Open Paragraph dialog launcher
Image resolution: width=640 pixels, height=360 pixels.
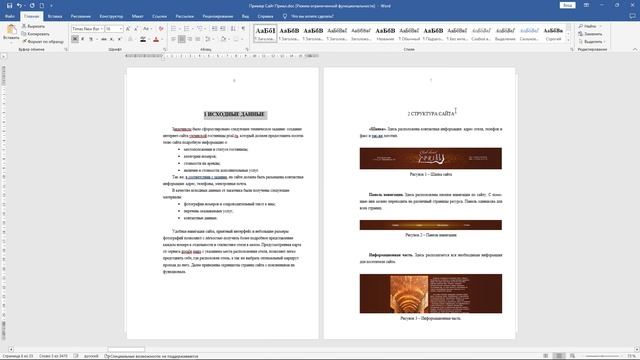pos(247,49)
